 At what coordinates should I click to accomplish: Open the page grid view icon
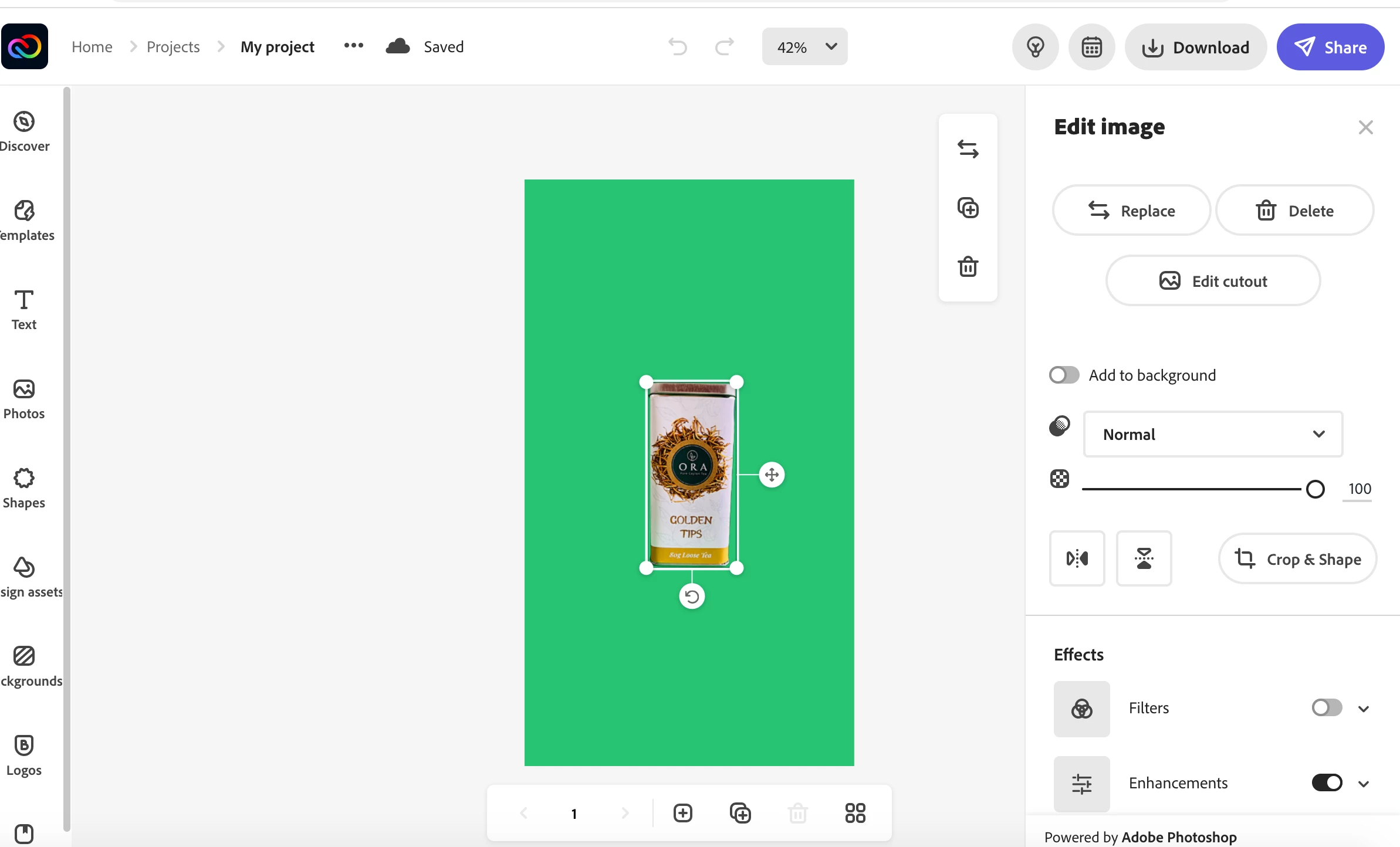pyautogui.click(x=855, y=813)
